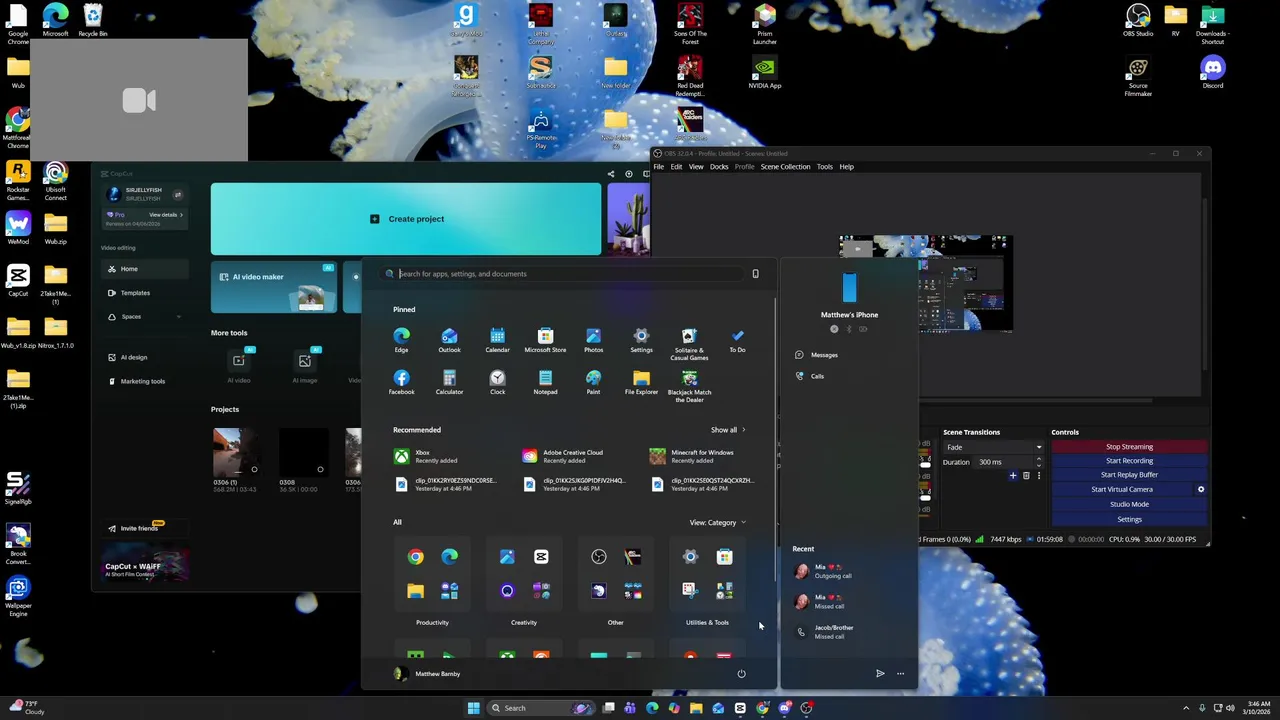Launch Blackjack Match the Dealer
The height and width of the screenshot is (720, 1280).
coord(689,386)
